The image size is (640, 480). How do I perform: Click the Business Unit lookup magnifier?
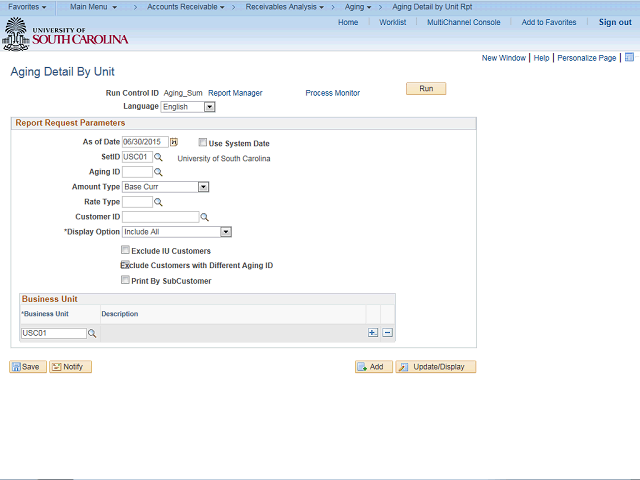92,333
